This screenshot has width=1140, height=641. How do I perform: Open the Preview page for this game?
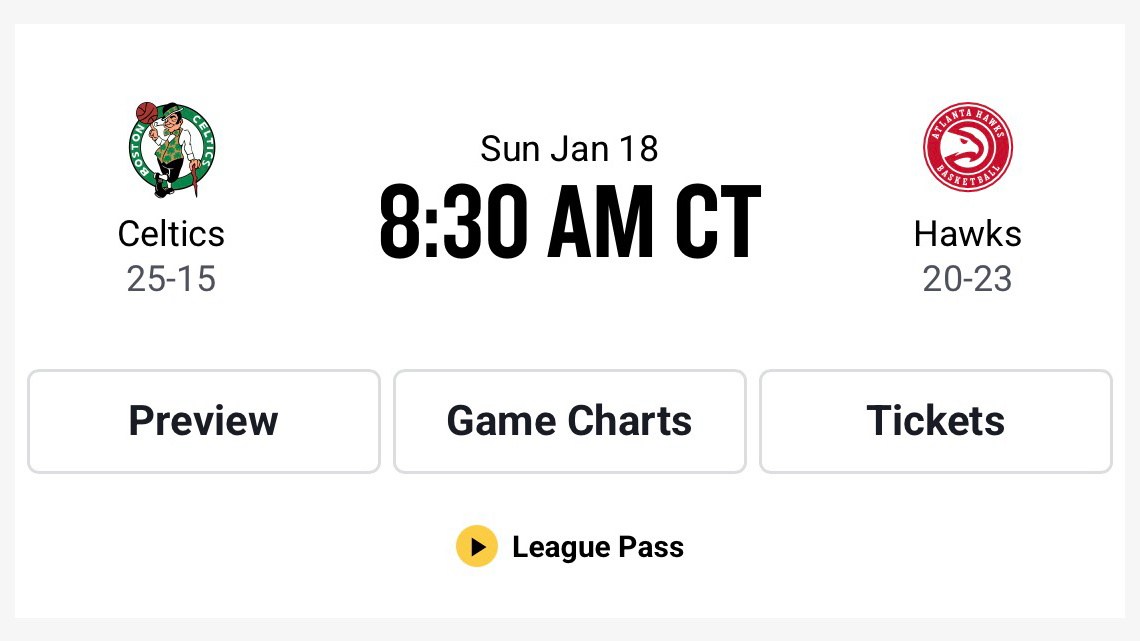(x=203, y=421)
